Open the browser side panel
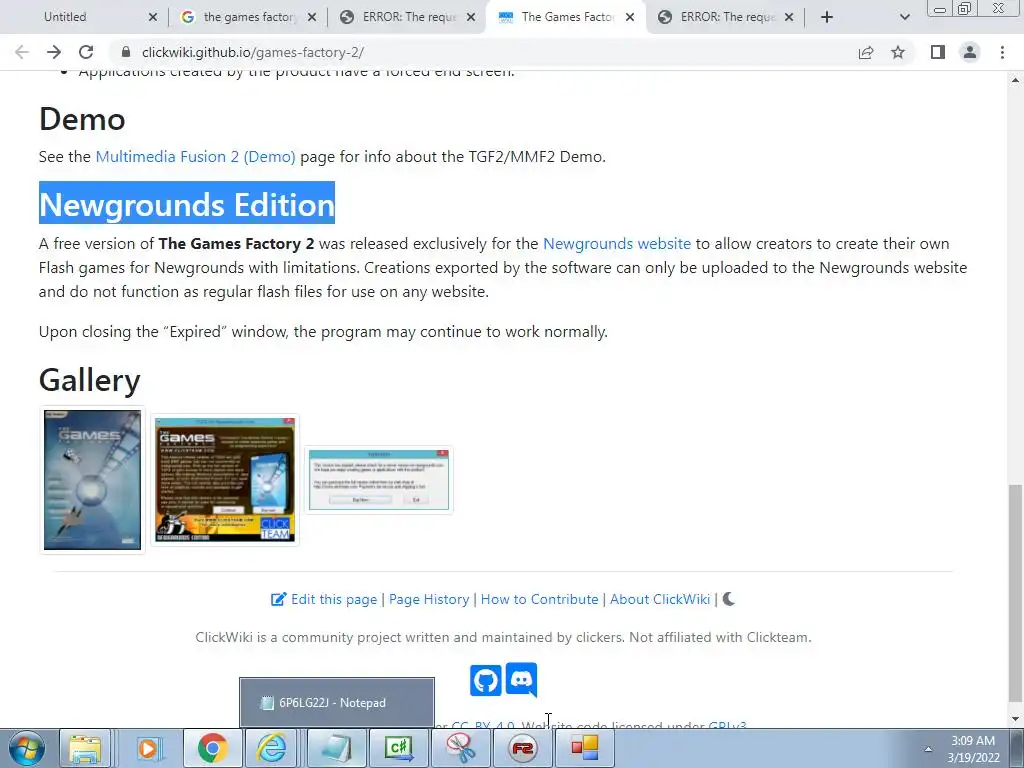Image resolution: width=1024 pixels, height=768 pixels. pos(938,52)
